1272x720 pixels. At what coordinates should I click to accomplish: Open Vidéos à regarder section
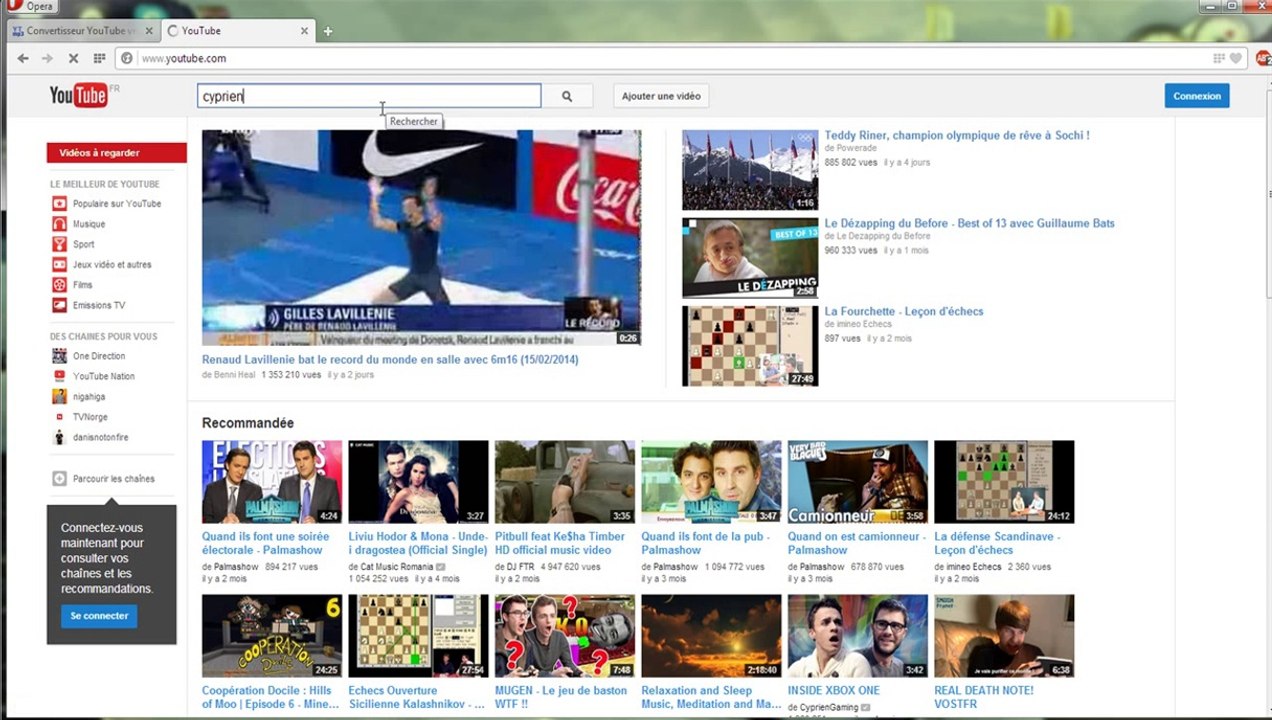point(116,153)
